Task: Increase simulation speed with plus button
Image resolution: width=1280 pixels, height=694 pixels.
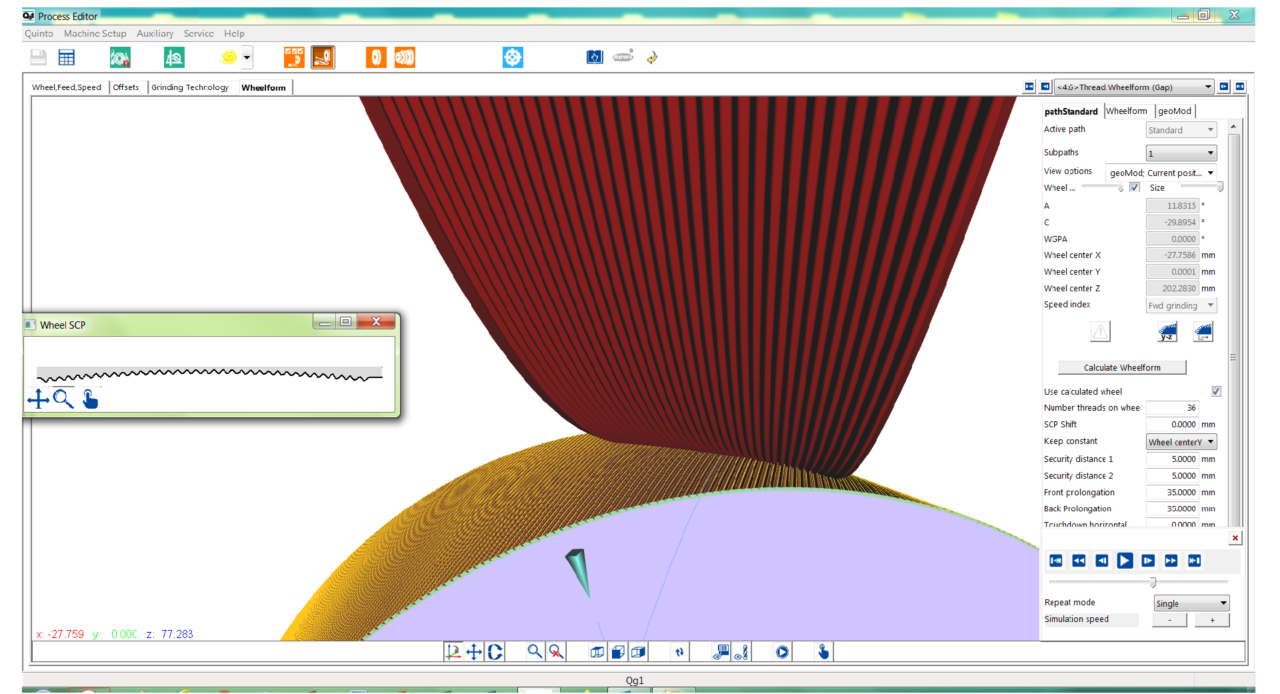Action: [1212, 620]
